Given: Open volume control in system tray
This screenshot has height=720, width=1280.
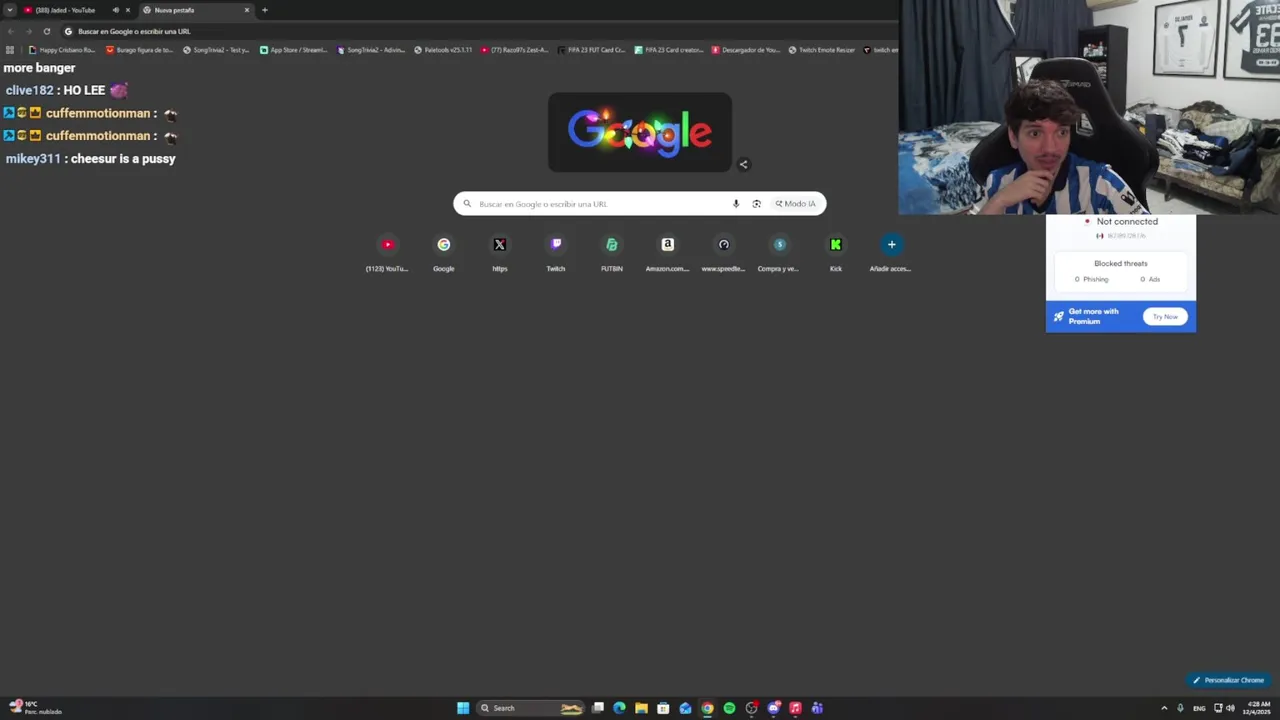Looking at the screenshot, I should point(1229,708).
